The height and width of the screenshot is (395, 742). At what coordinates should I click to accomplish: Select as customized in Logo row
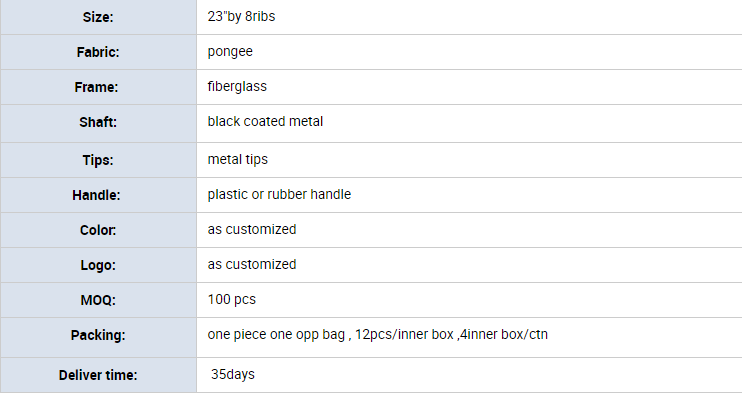point(252,264)
